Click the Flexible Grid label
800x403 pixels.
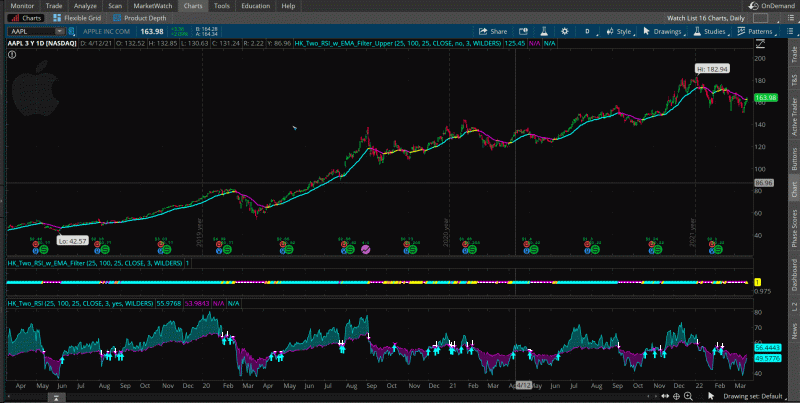point(83,18)
